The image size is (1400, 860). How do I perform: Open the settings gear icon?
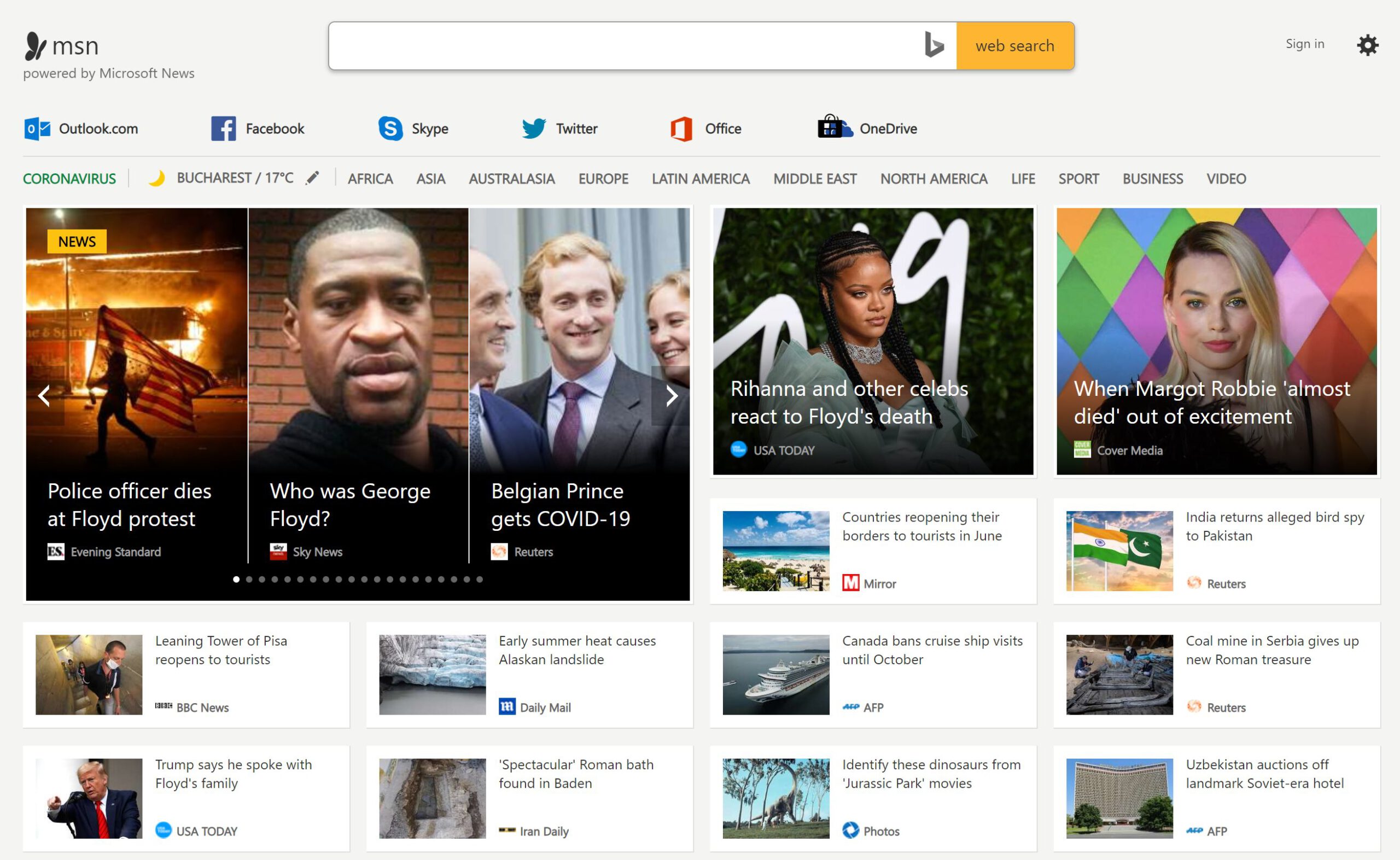coord(1367,45)
